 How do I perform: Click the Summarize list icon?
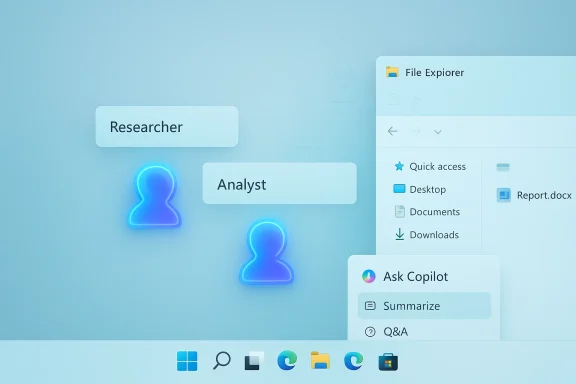[x=370, y=306]
